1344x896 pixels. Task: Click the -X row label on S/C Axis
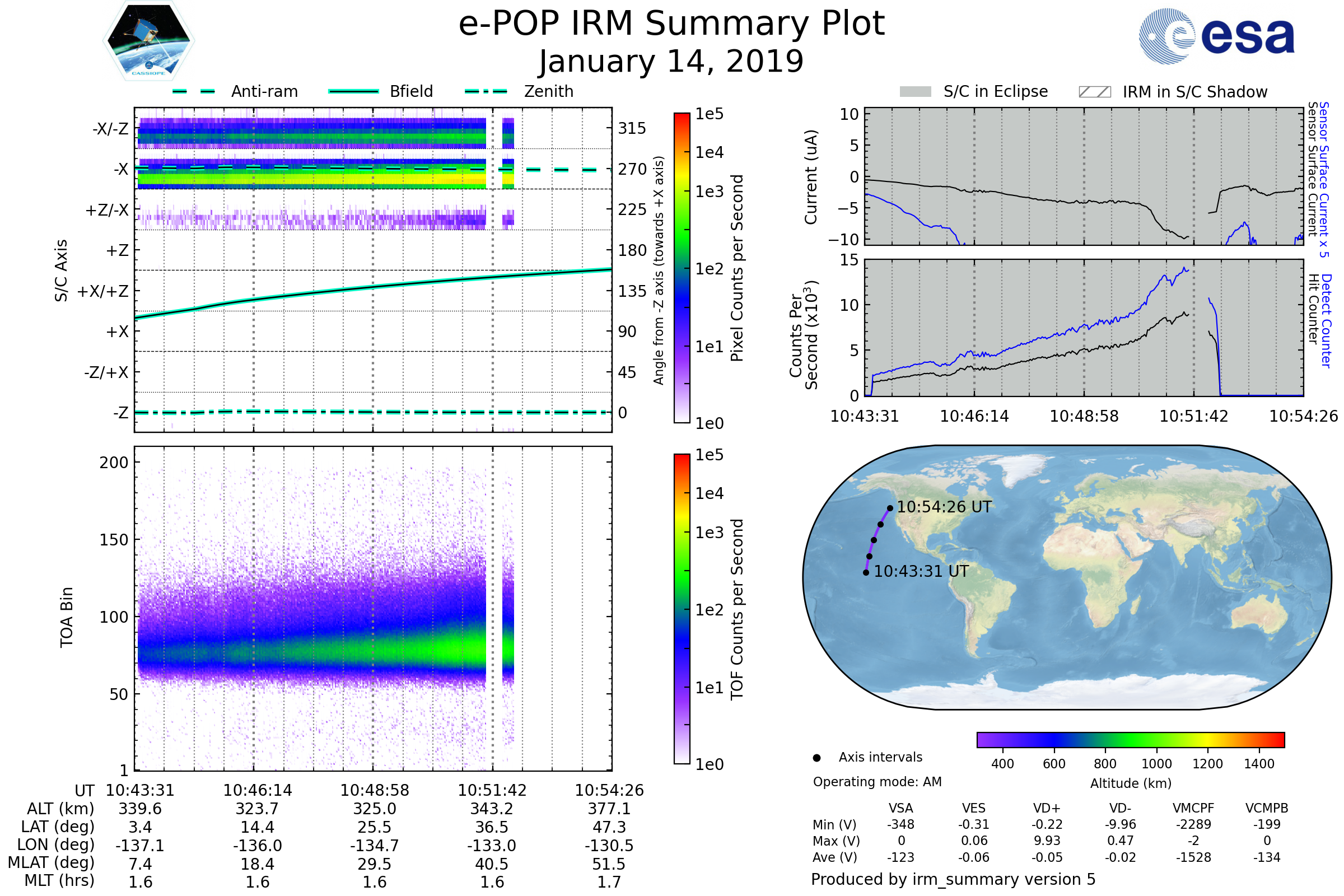[120, 169]
